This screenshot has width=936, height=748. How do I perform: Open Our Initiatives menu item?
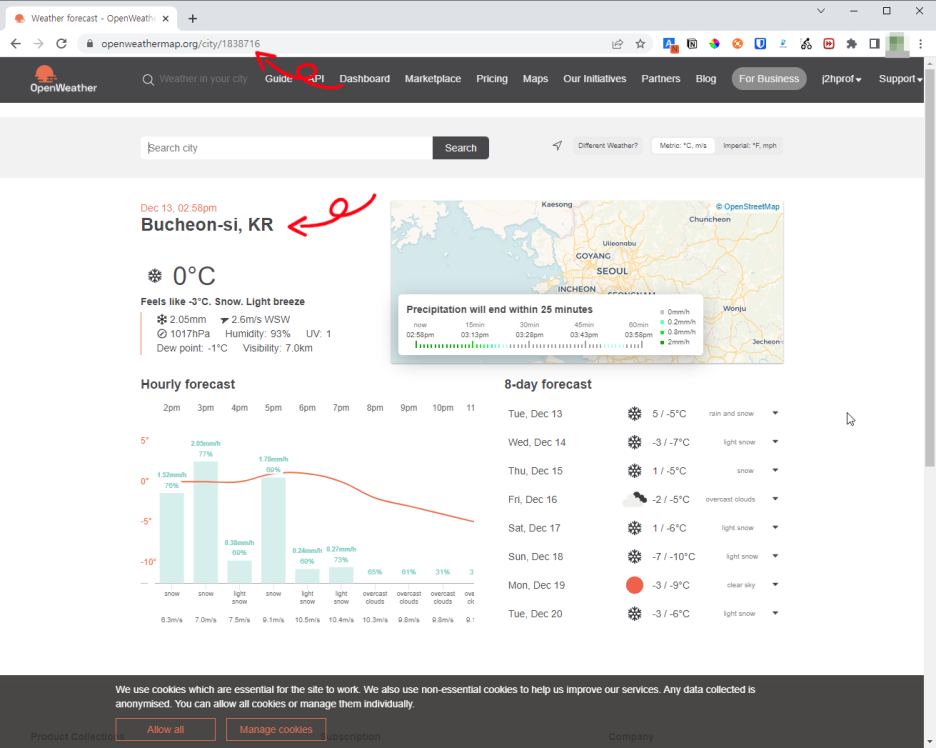pyautogui.click(x=595, y=79)
